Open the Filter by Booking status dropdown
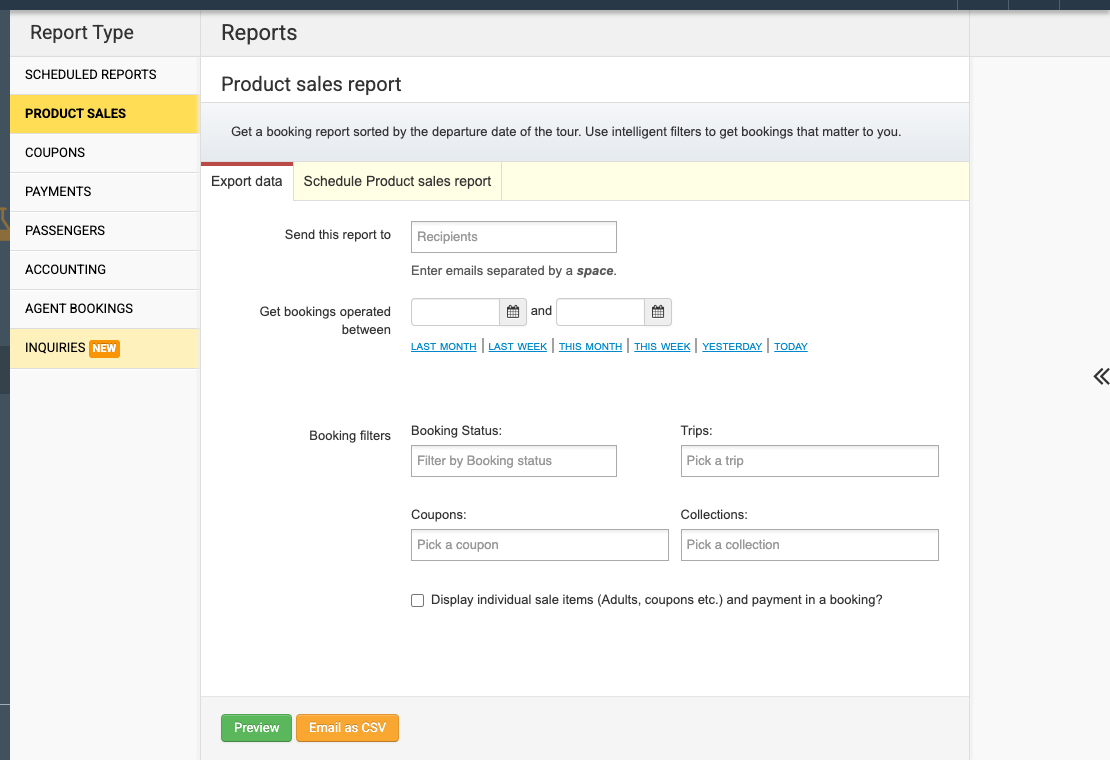This screenshot has height=760, width=1110. 513,461
